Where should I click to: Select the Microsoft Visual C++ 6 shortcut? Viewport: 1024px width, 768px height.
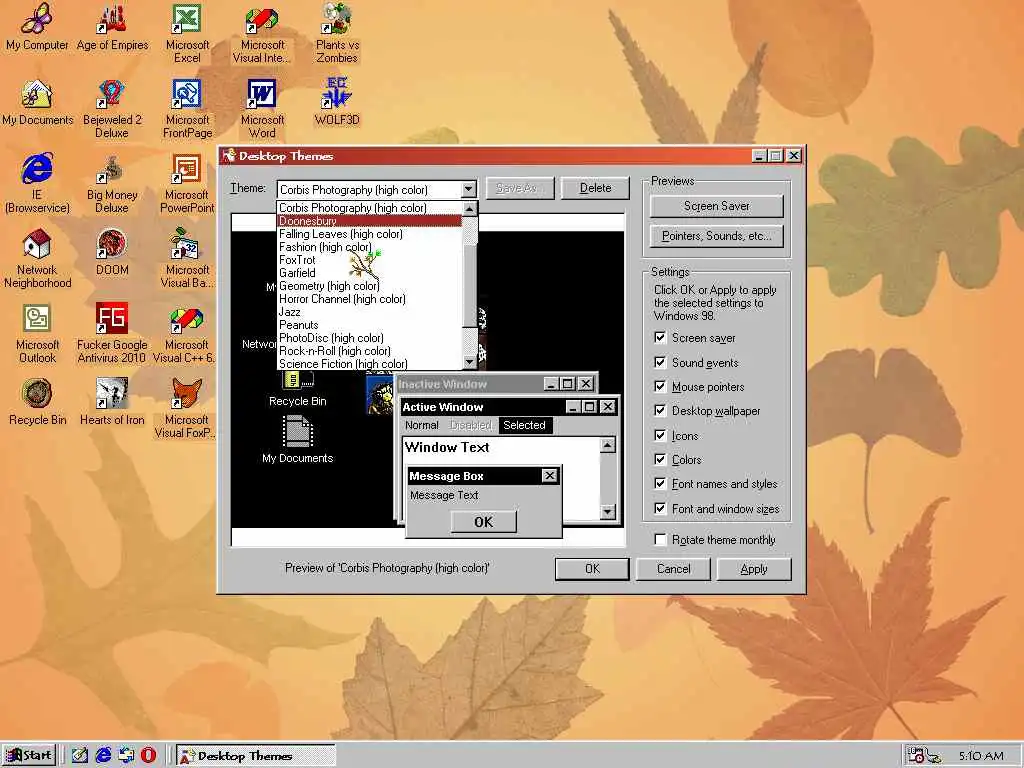(x=185, y=333)
